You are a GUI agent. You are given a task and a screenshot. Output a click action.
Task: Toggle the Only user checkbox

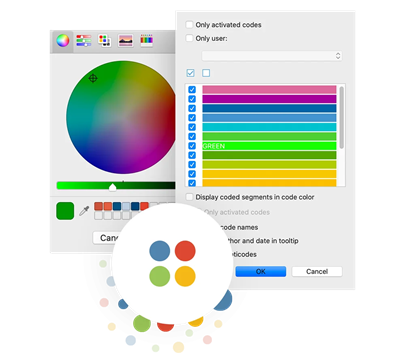pos(189,38)
